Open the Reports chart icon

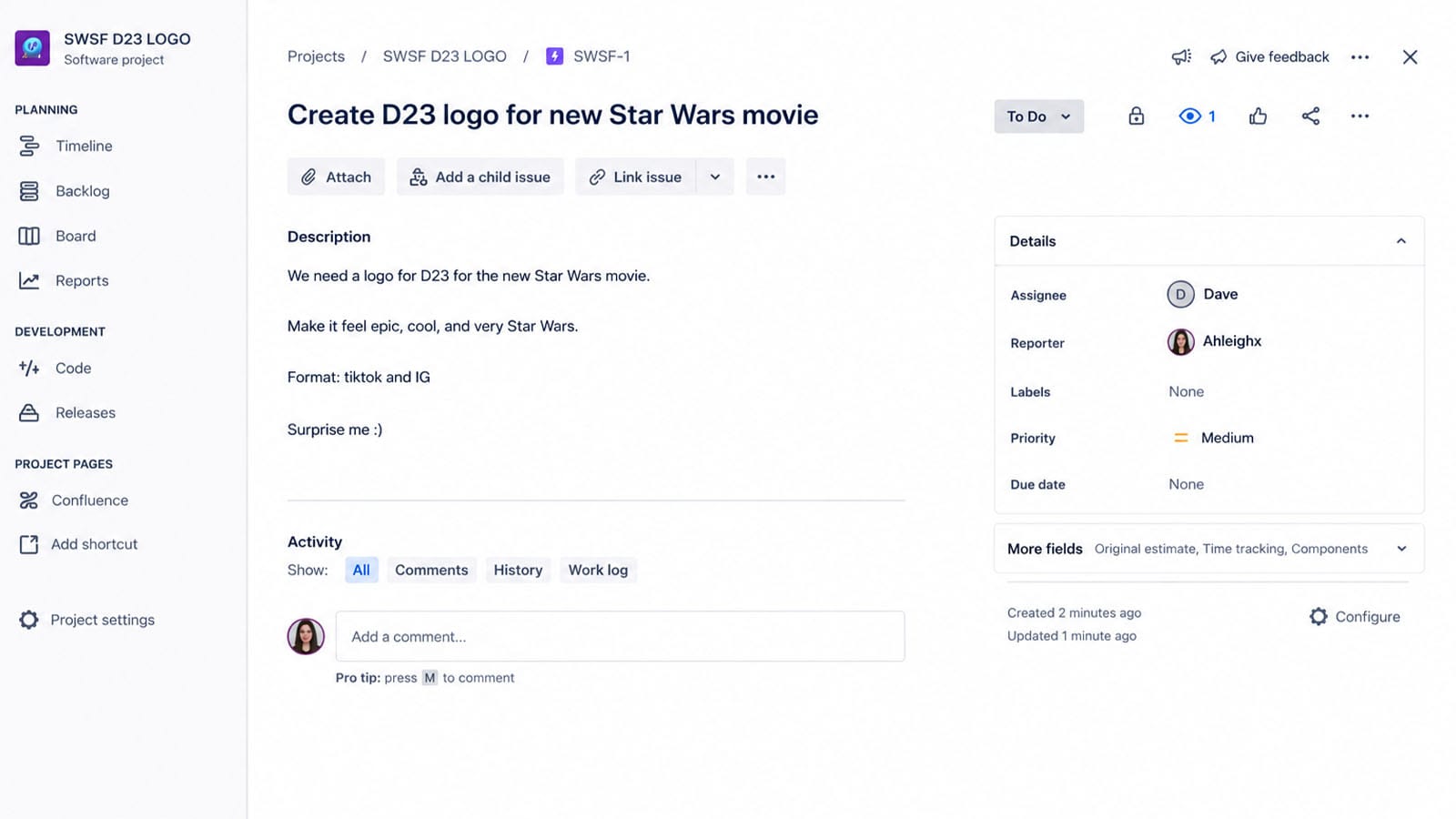coord(29,281)
